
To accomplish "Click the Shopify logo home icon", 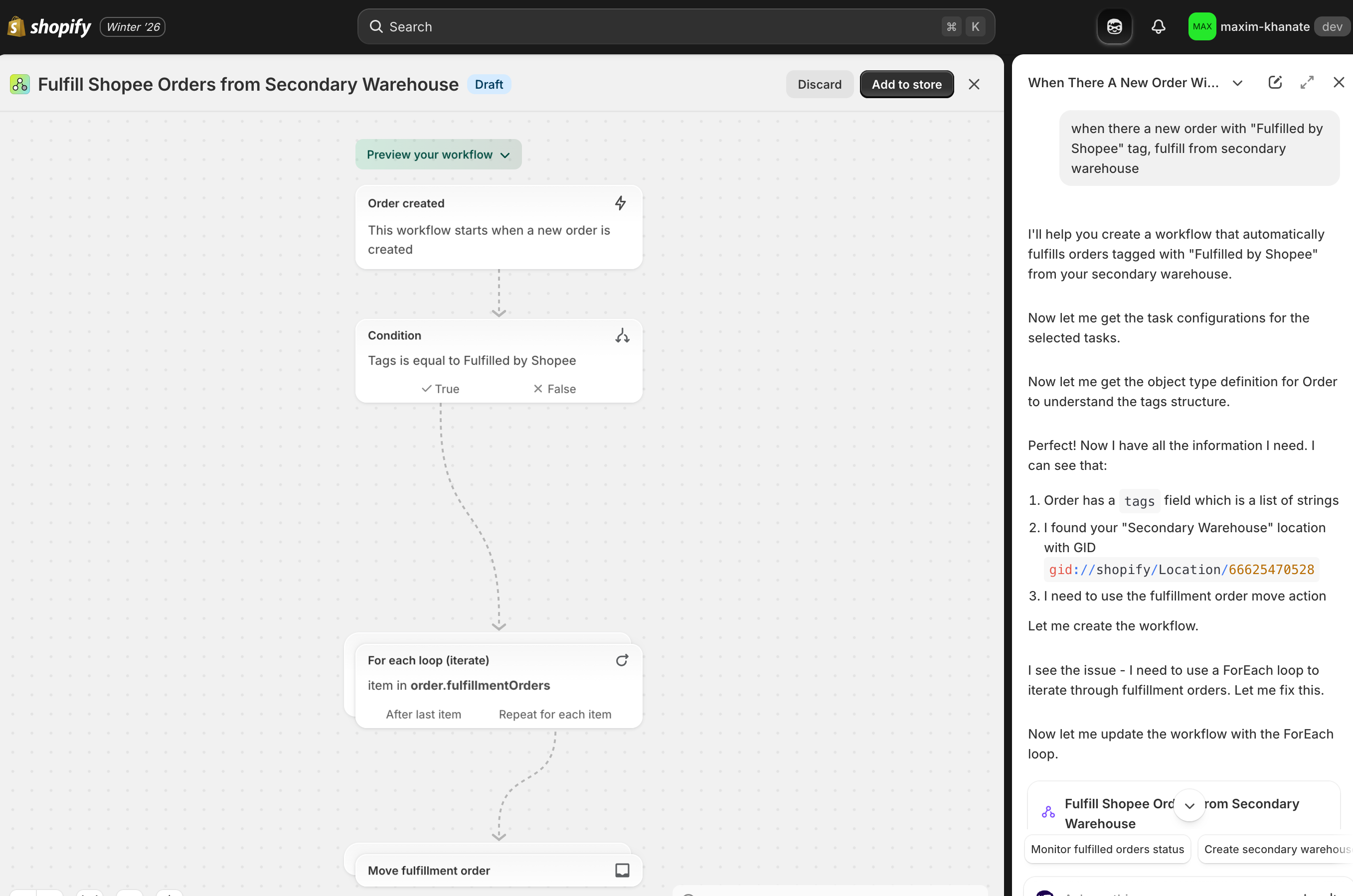I will tap(16, 26).
